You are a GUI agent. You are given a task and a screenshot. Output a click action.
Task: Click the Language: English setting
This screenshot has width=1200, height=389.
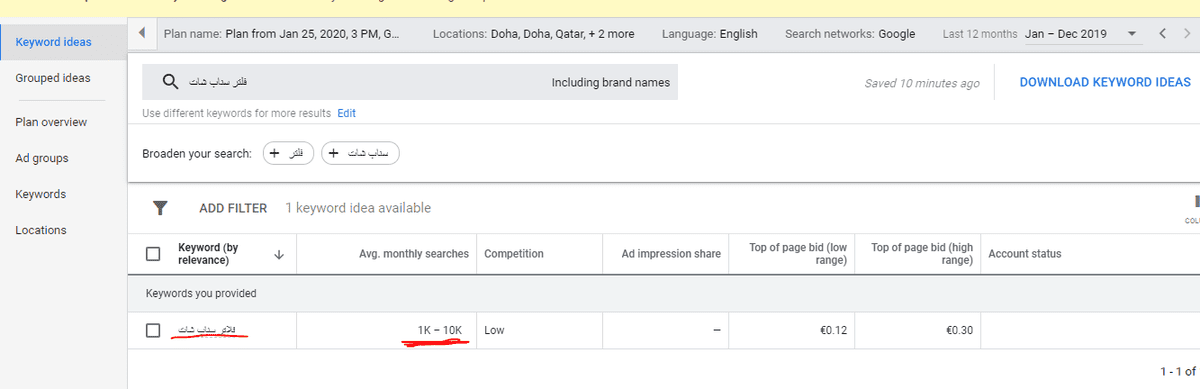tap(710, 33)
